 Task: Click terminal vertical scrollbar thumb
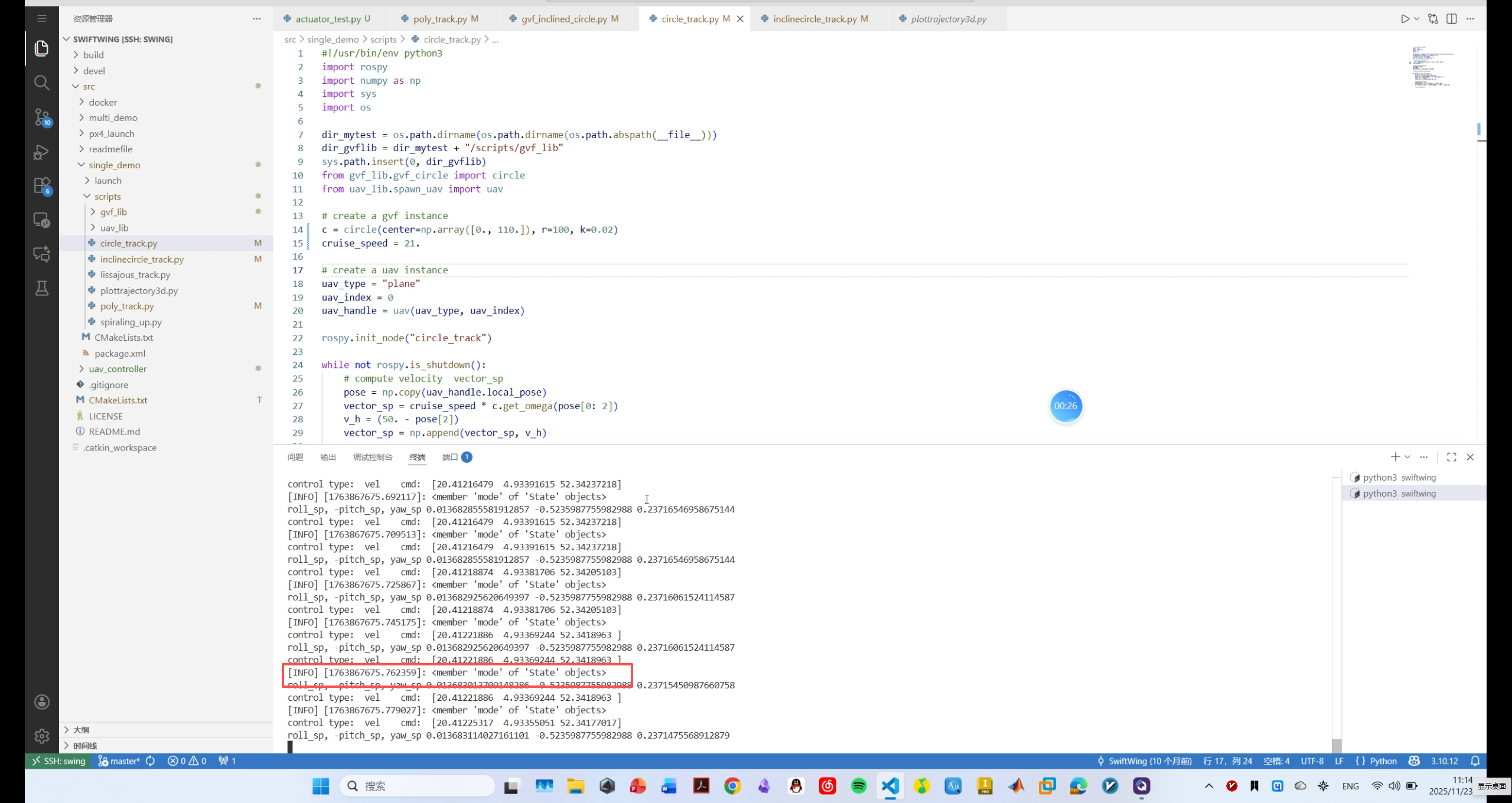click(x=1337, y=745)
